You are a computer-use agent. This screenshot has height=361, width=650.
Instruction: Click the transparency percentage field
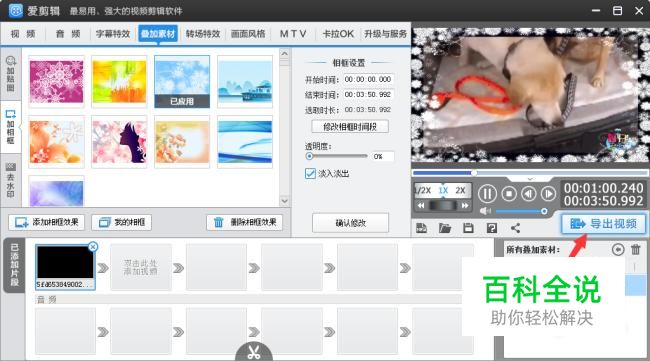pos(383,157)
